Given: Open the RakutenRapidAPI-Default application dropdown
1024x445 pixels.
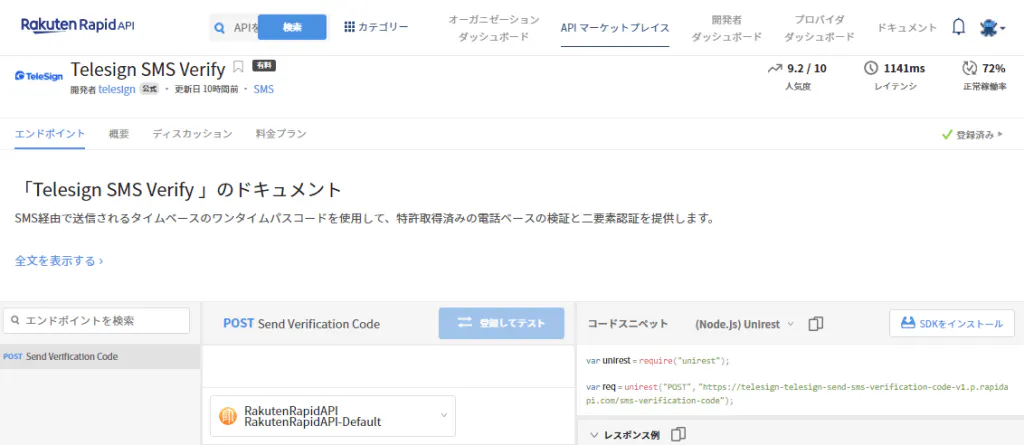Looking at the screenshot, I should click(332, 416).
